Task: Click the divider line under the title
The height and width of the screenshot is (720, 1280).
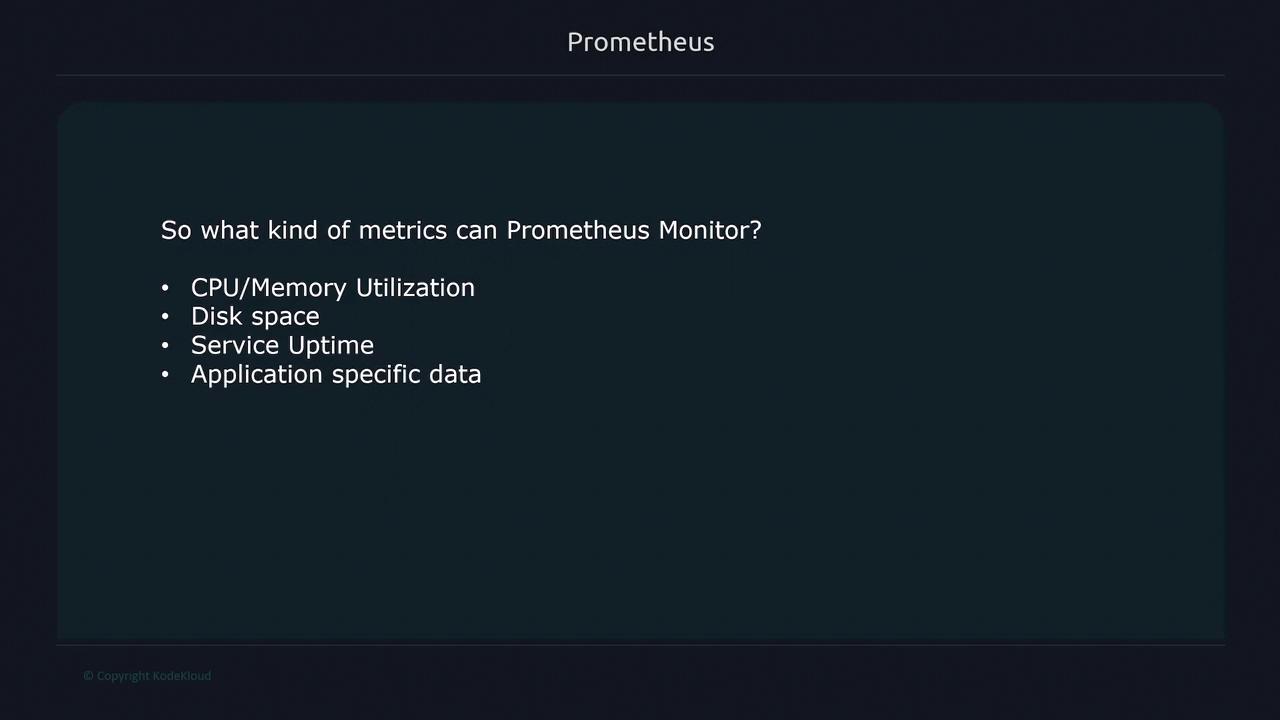Action: point(640,75)
